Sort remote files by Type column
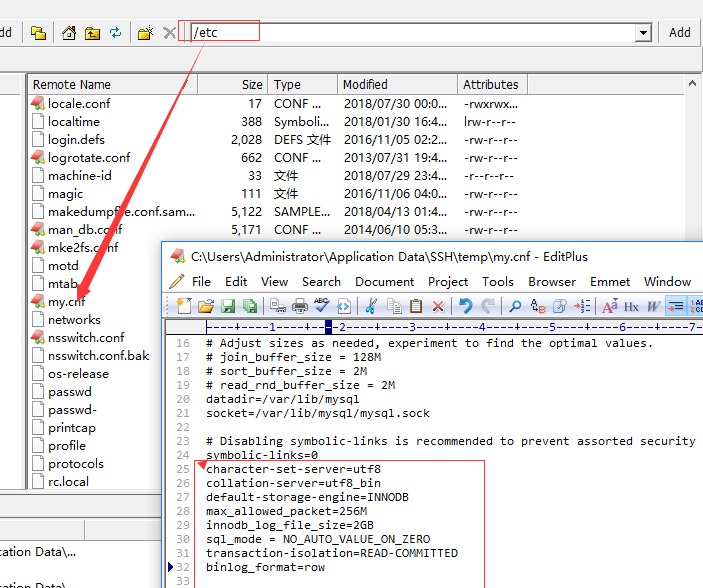 pyautogui.click(x=303, y=84)
